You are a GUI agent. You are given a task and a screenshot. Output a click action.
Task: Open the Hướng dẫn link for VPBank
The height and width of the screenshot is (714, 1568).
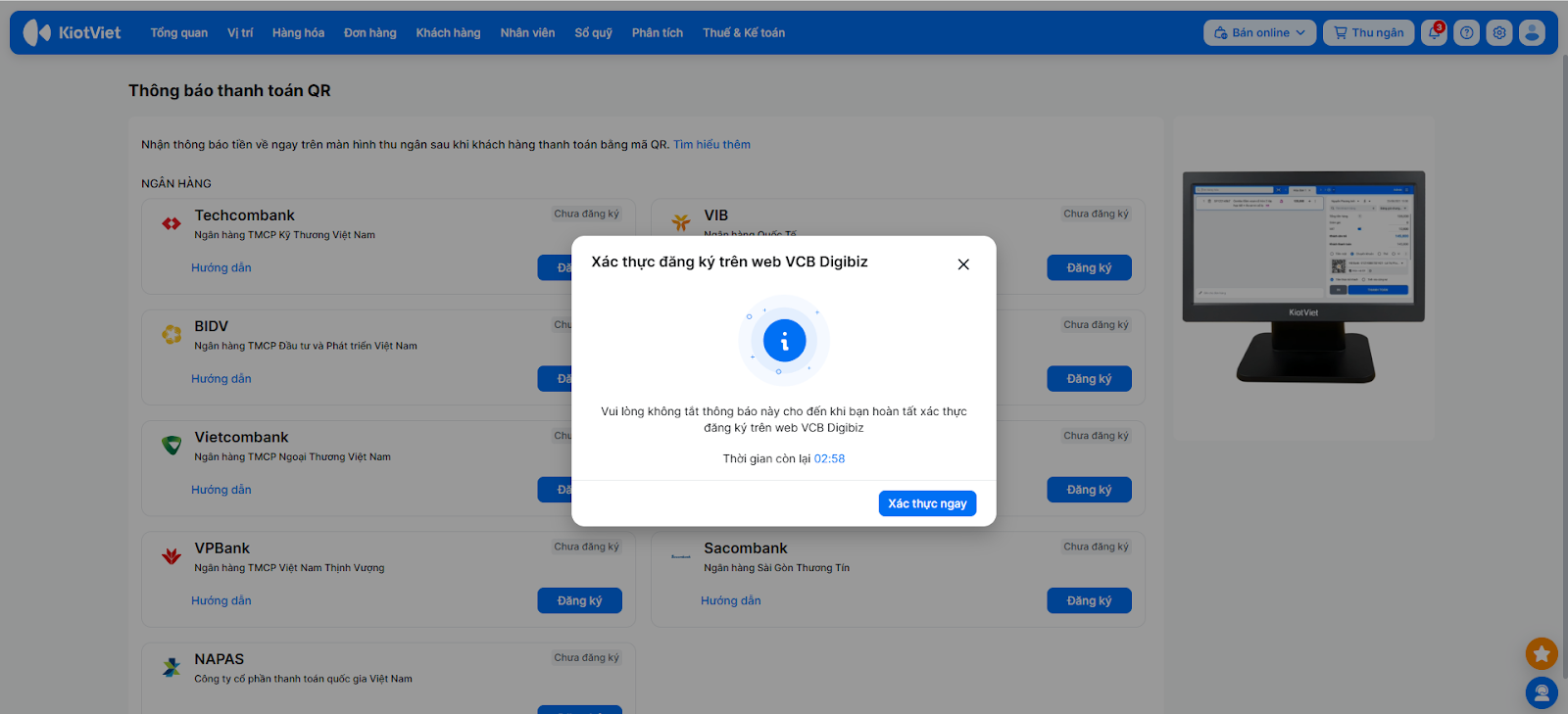point(221,600)
